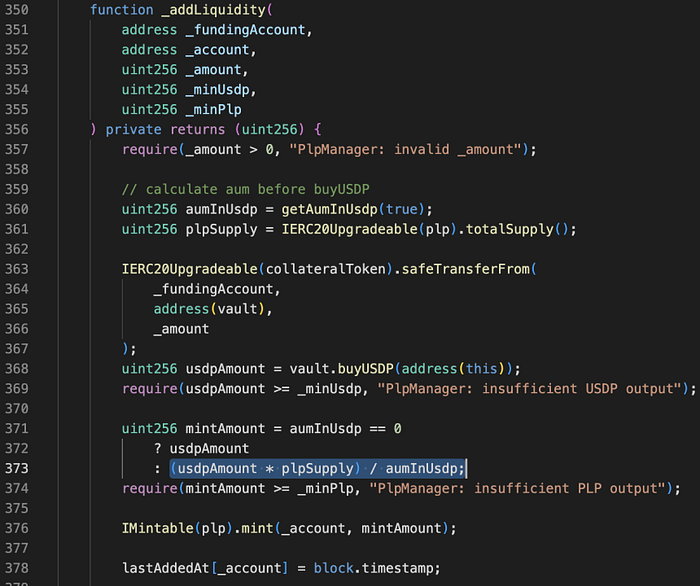The width and height of the screenshot is (700, 586).
Task: Click mintAmount declaration on line 371
Action: [x=225, y=428]
